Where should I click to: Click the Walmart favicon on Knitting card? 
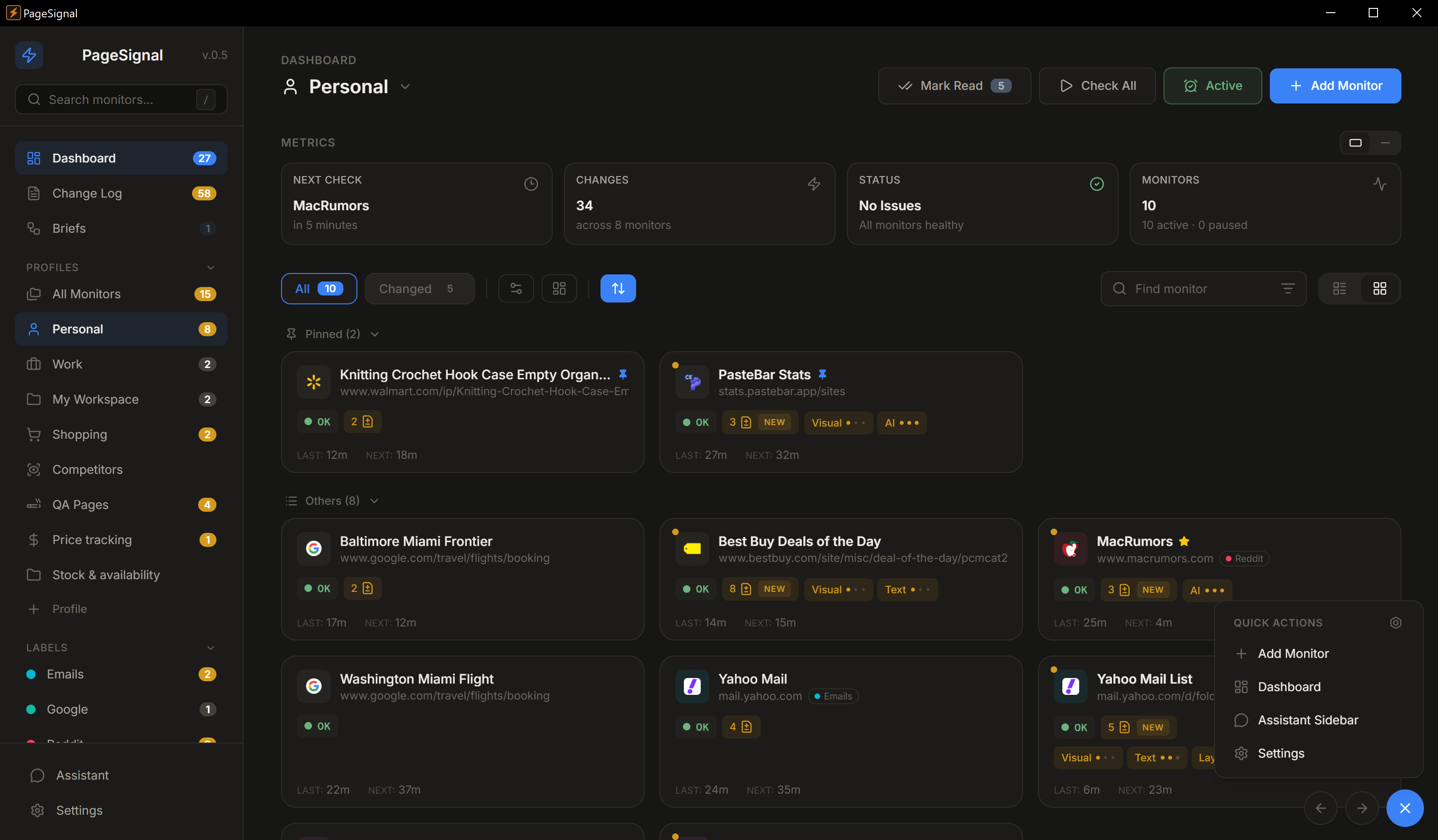314,382
